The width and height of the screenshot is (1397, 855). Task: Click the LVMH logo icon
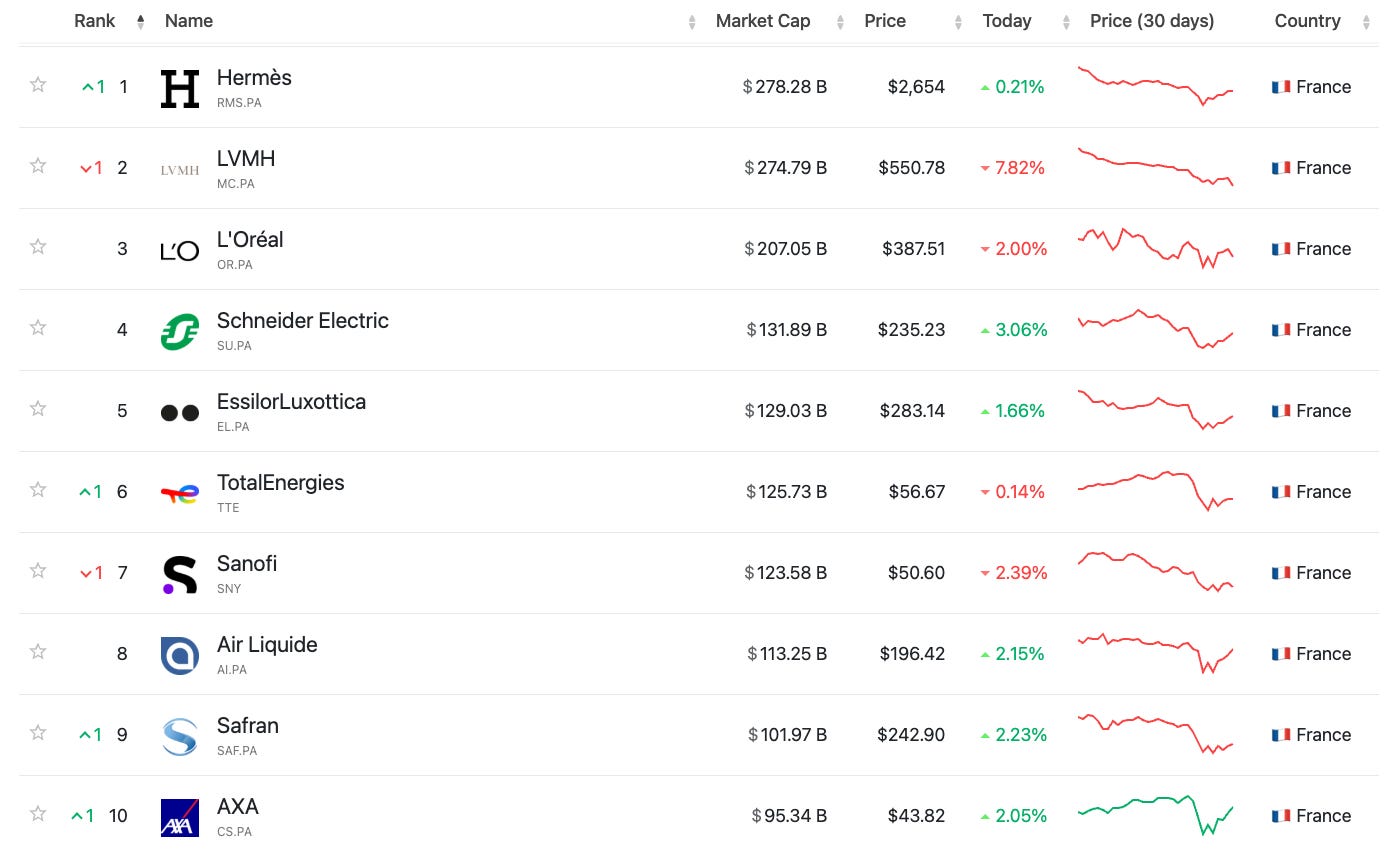(x=180, y=170)
